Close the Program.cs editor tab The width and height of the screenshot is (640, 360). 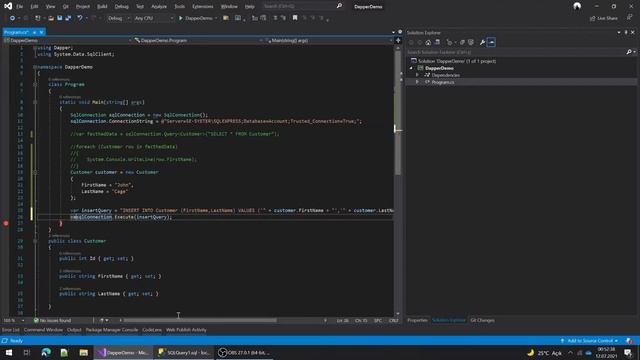42,32
